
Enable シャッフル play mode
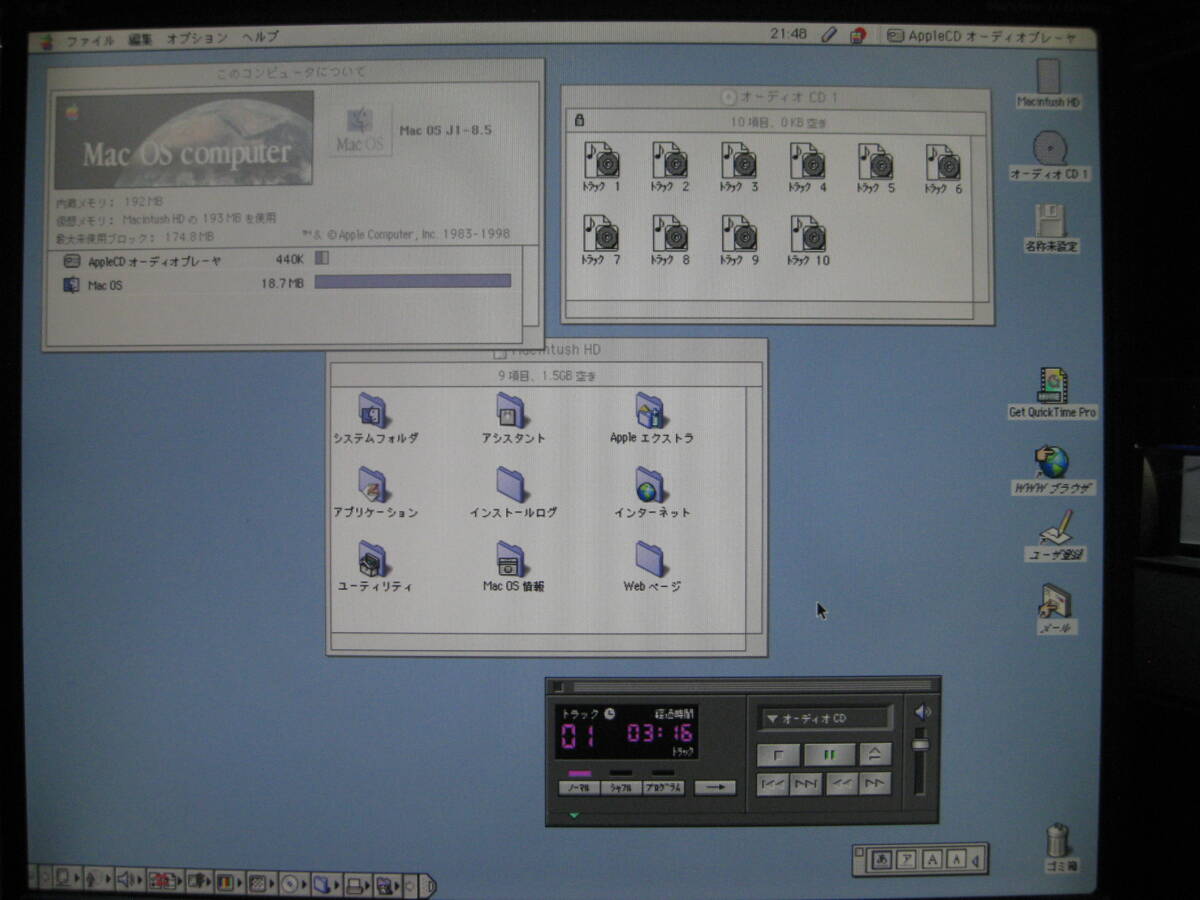(x=621, y=788)
